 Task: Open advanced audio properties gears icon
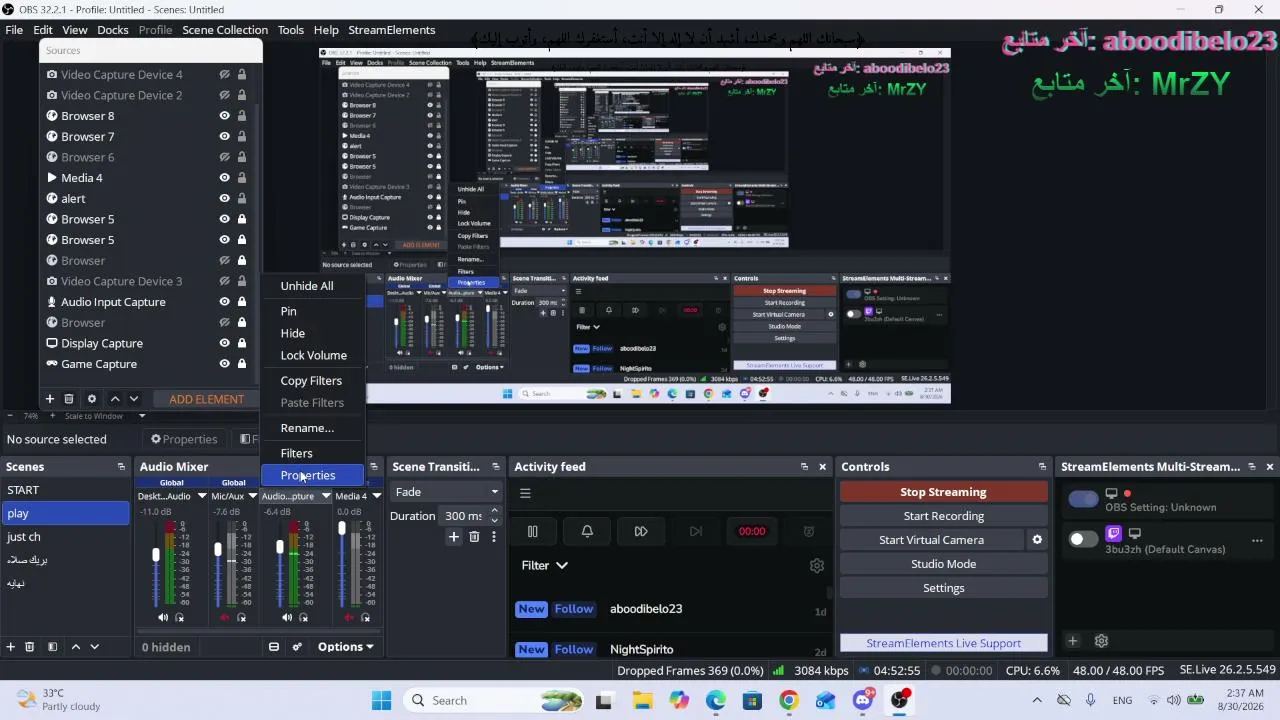pos(297,647)
